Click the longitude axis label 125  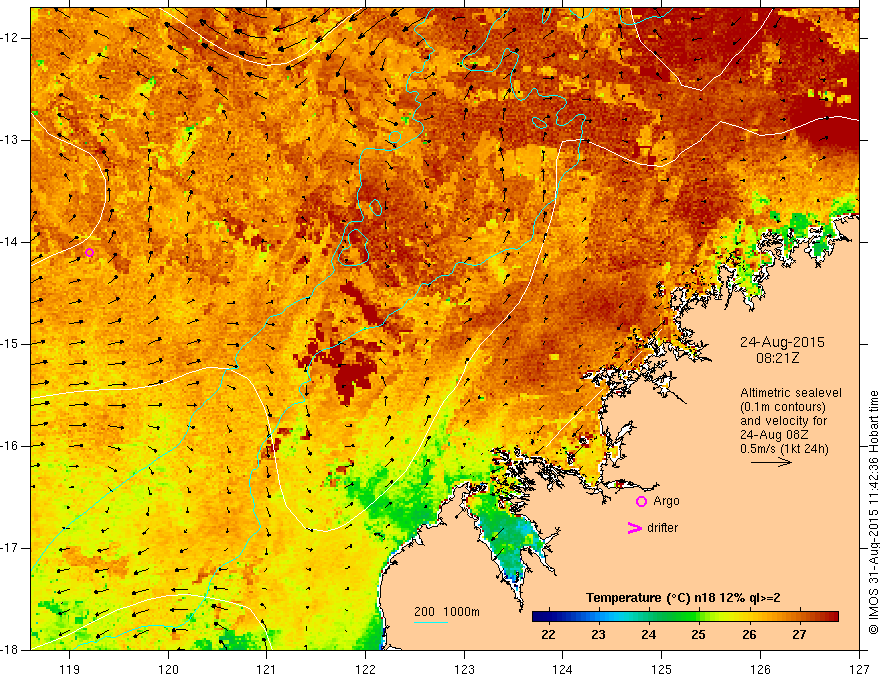(662, 669)
